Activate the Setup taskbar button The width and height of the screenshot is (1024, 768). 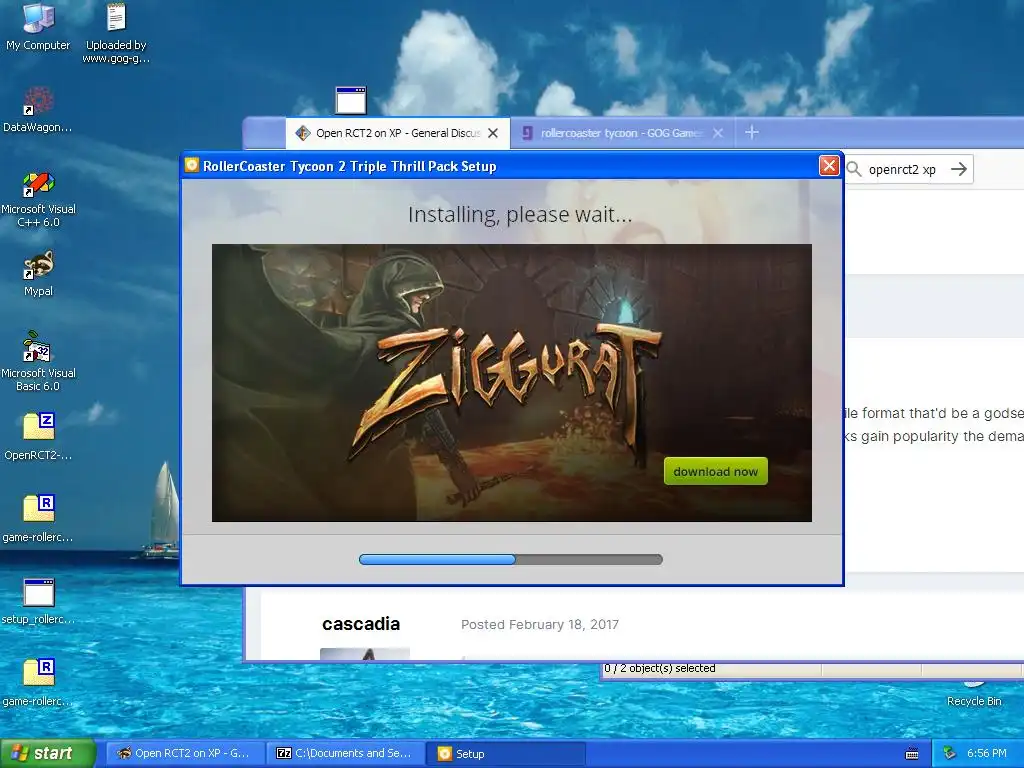(x=506, y=754)
